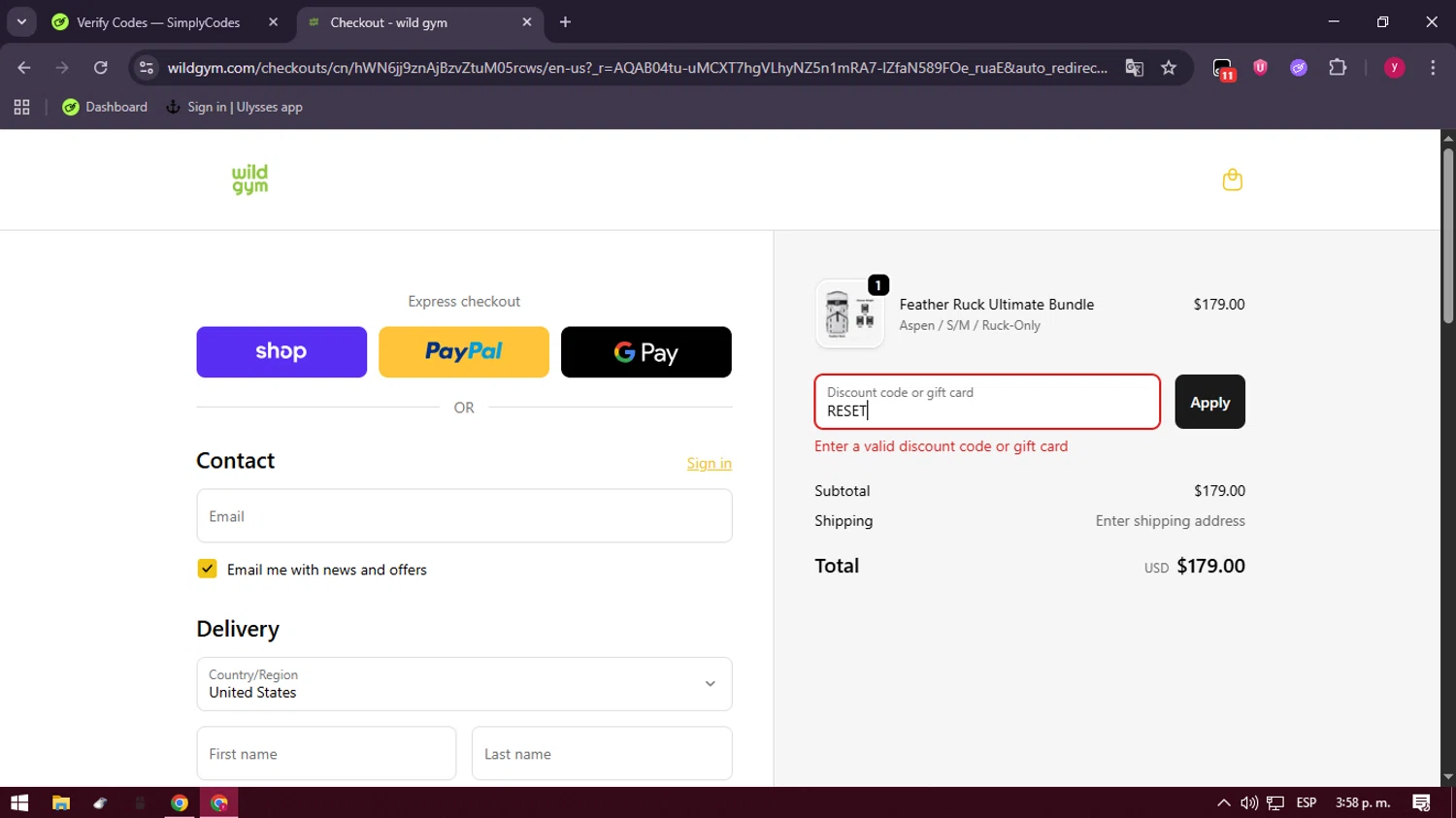The width and height of the screenshot is (1456, 818).
Task: Click the total amount $179.00
Action: click(1210, 566)
